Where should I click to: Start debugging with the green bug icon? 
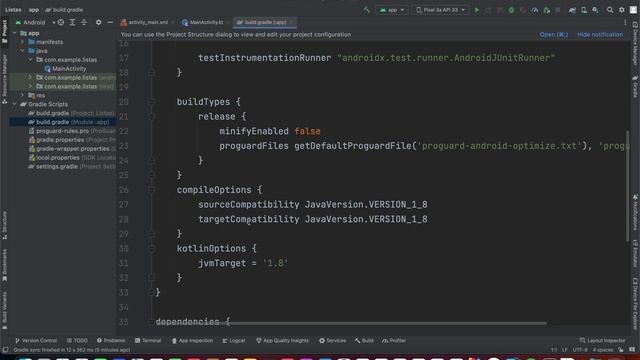click(511, 10)
